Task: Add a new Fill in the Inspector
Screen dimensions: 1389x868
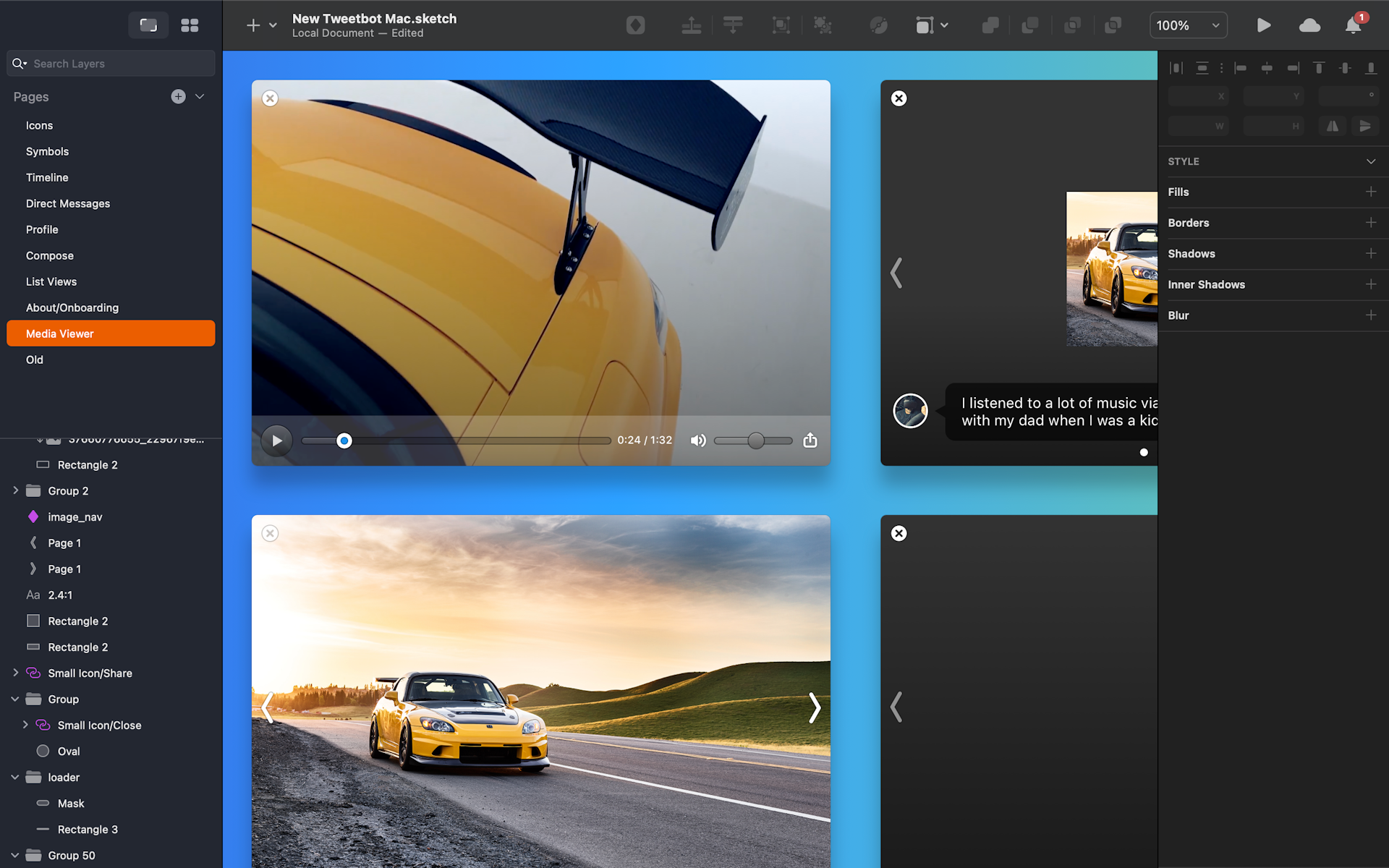Action: 1372,192
